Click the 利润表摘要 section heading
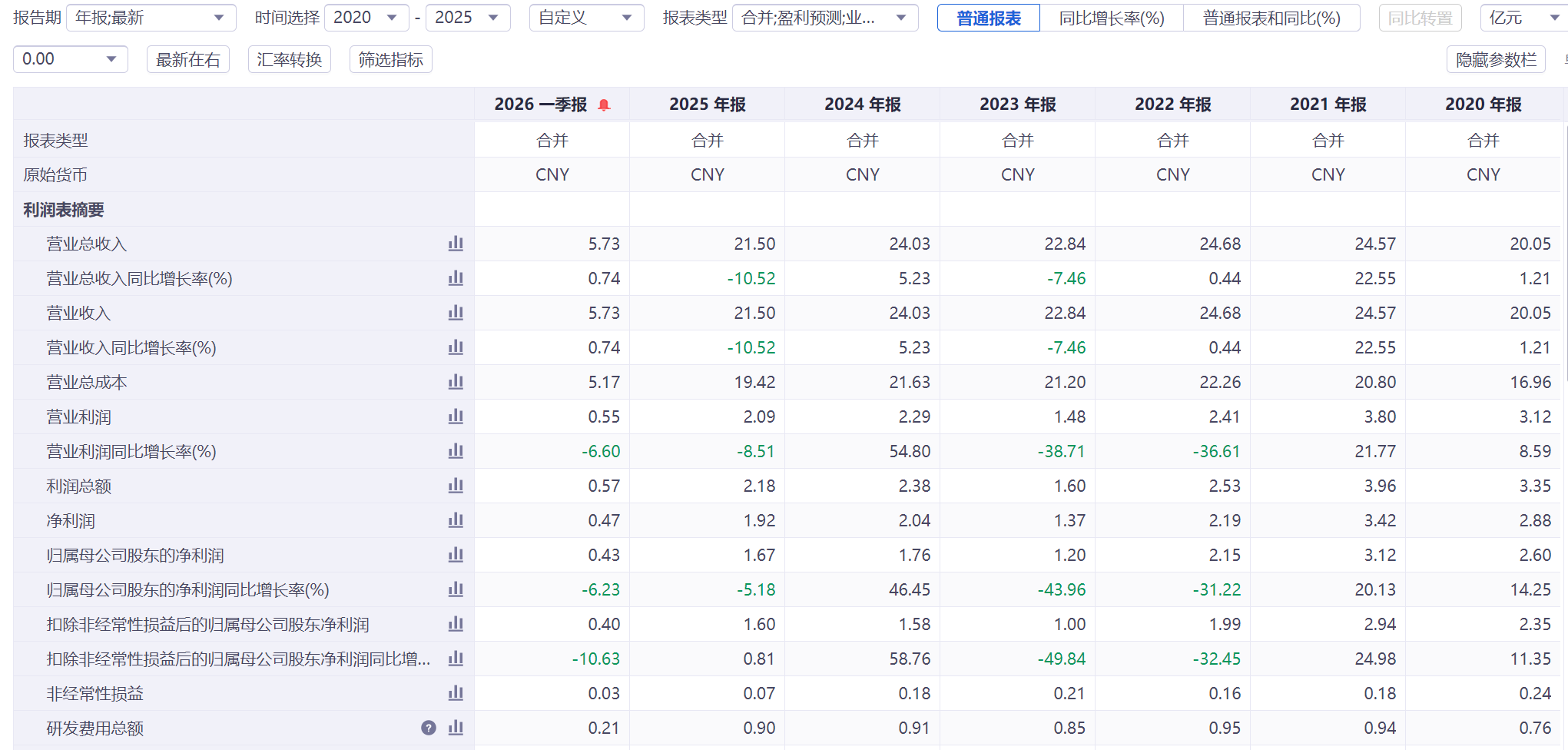Screen dimensions: 1568x750 click(x=64, y=210)
